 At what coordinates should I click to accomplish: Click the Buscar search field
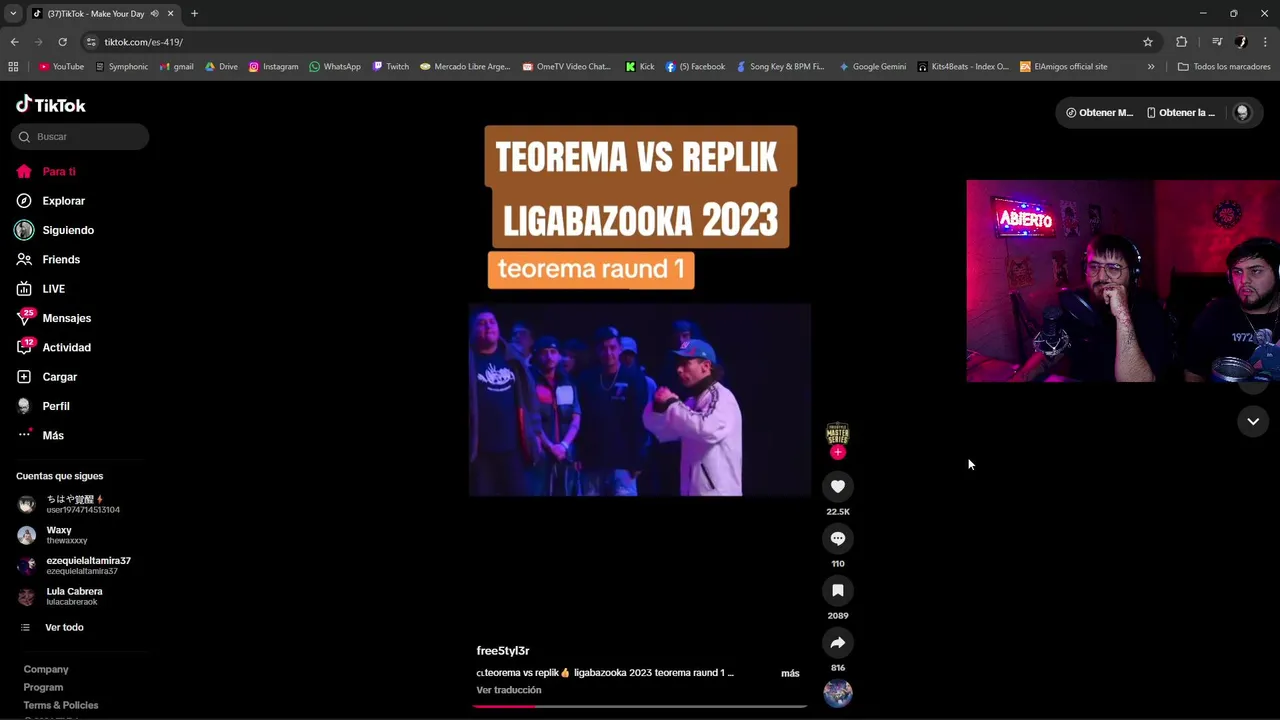[80, 137]
